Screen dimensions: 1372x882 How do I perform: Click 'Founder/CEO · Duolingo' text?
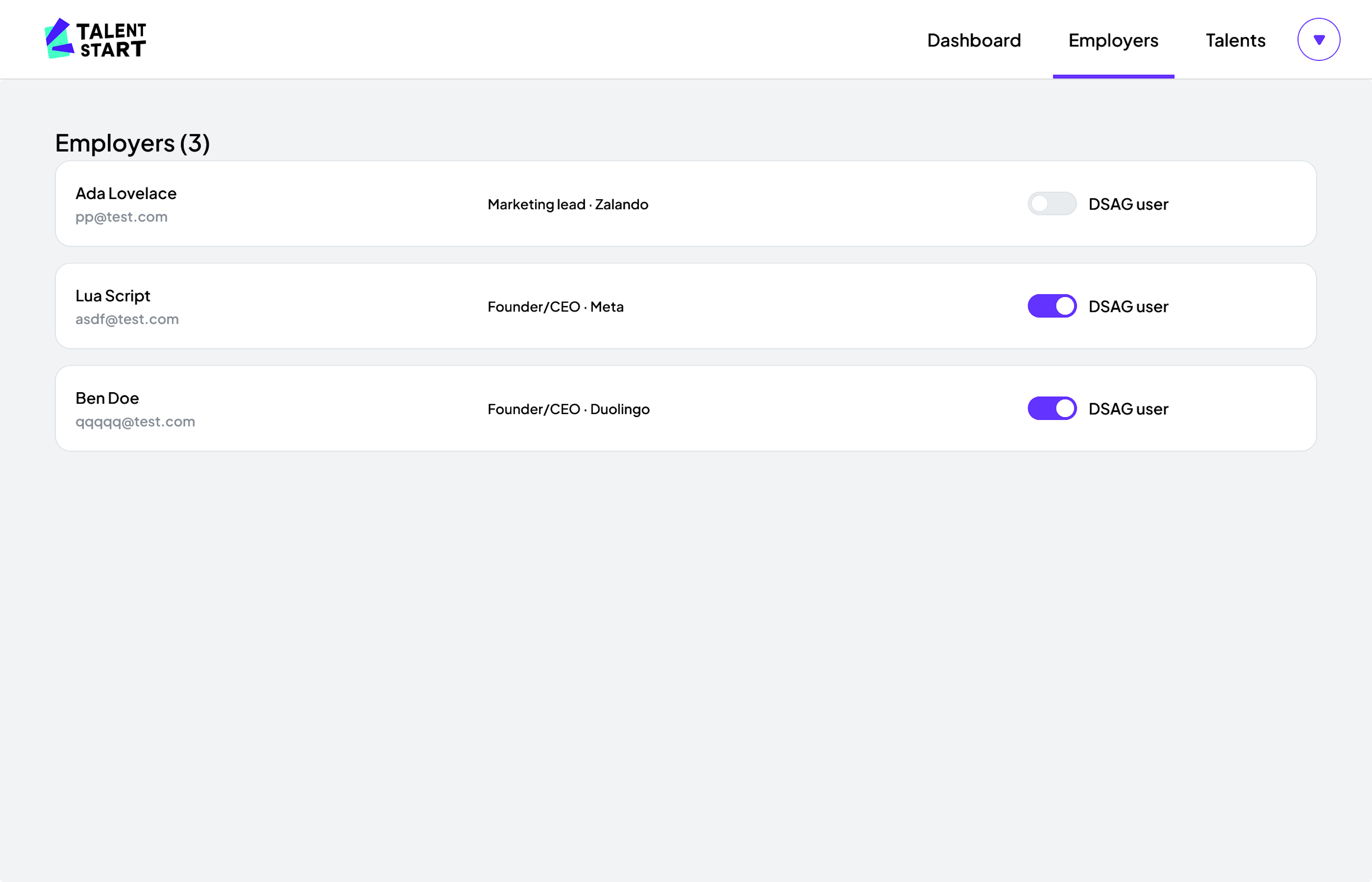(x=568, y=409)
